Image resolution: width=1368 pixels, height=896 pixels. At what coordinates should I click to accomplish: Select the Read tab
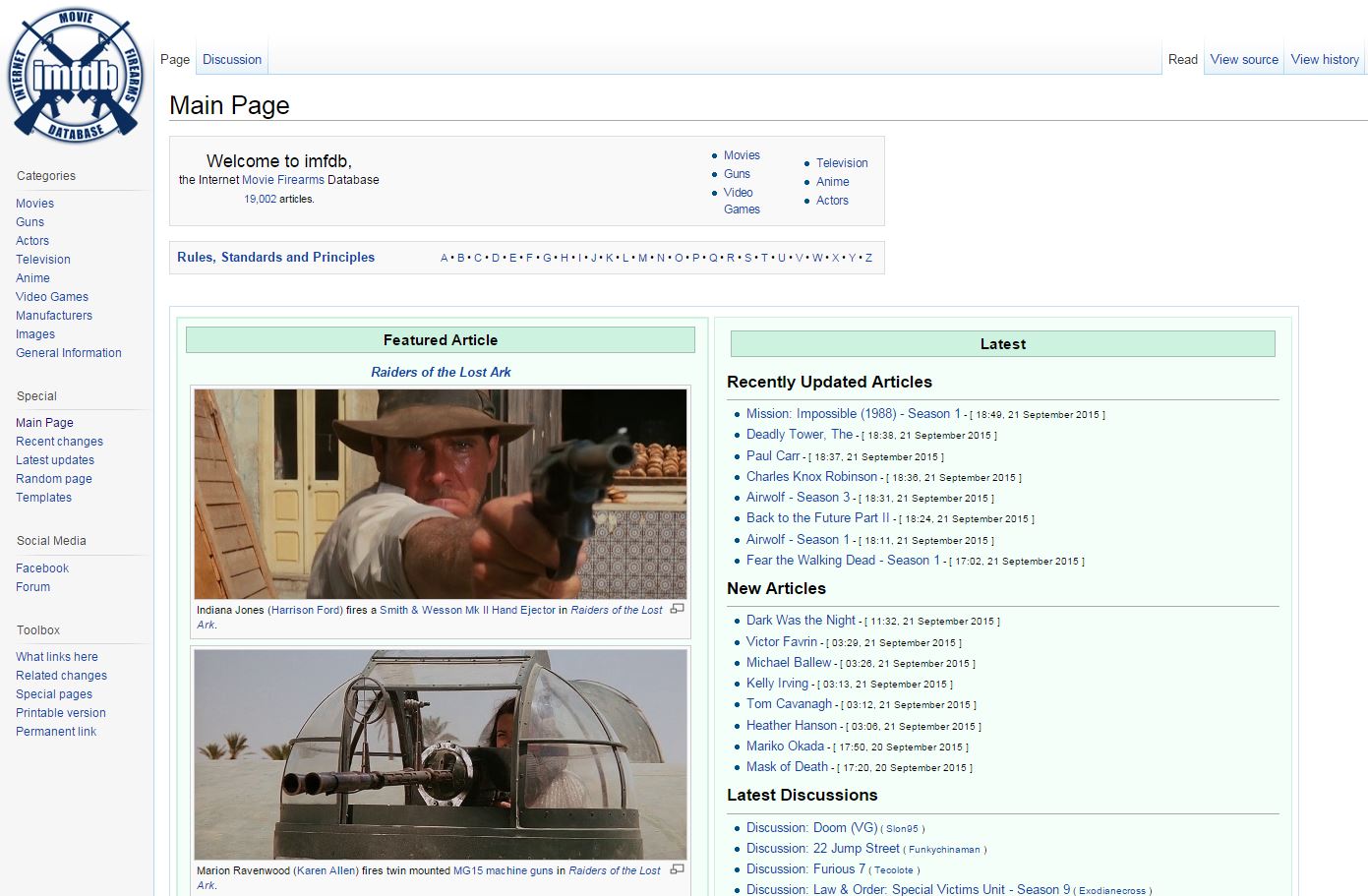point(1182,59)
